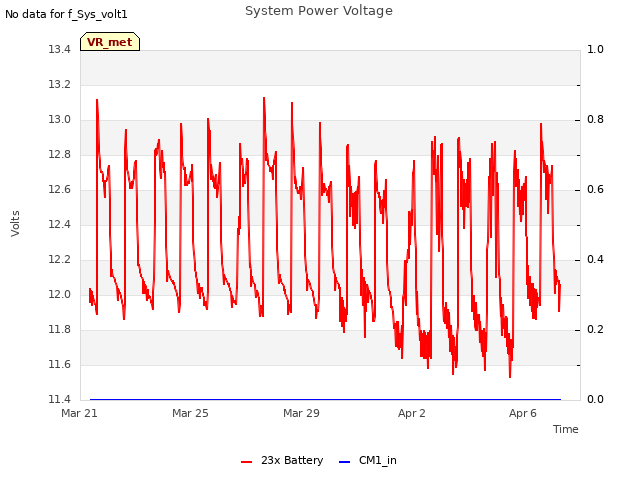This screenshot has height=480, width=640.
Task: Click the Mar 21 x-axis tick label
Action: pyautogui.click(x=79, y=413)
